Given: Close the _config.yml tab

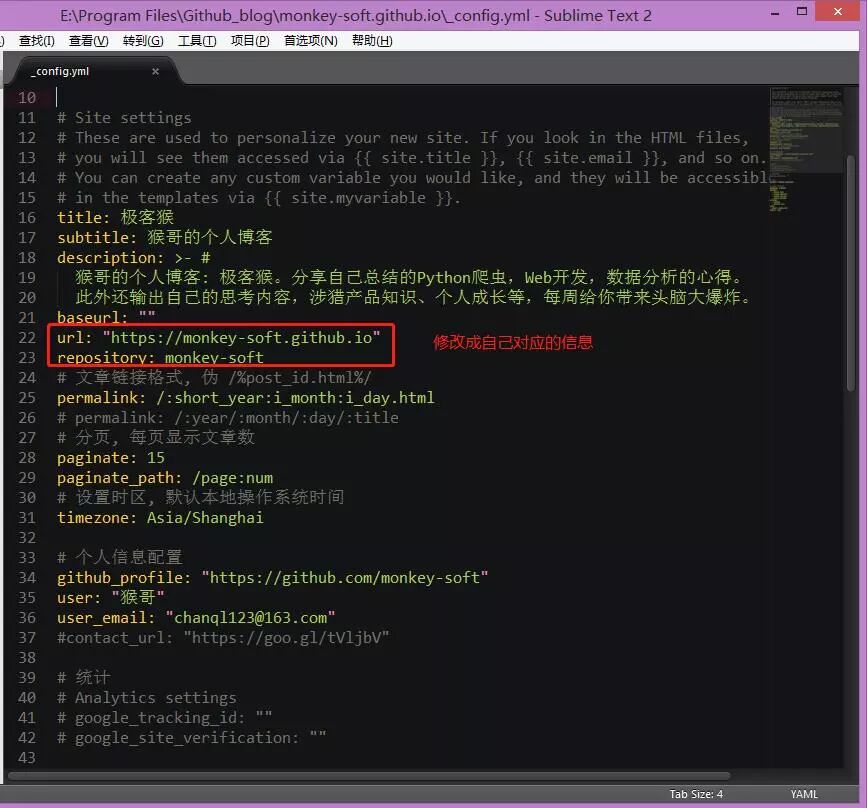Looking at the screenshot, I should click(155, 71).
